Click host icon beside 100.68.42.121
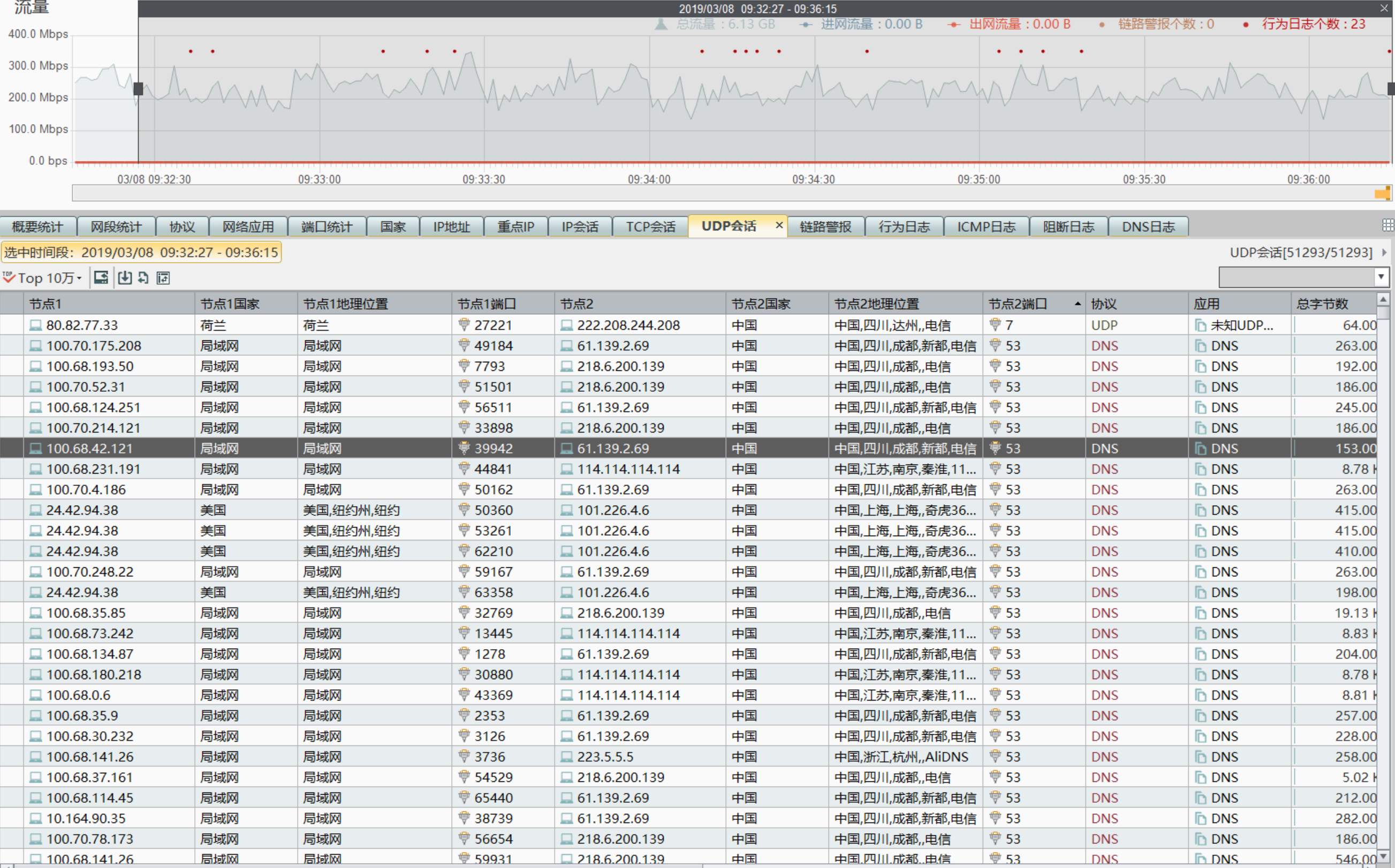Screen dimensions: 1395x868 [x=35, y=448]
